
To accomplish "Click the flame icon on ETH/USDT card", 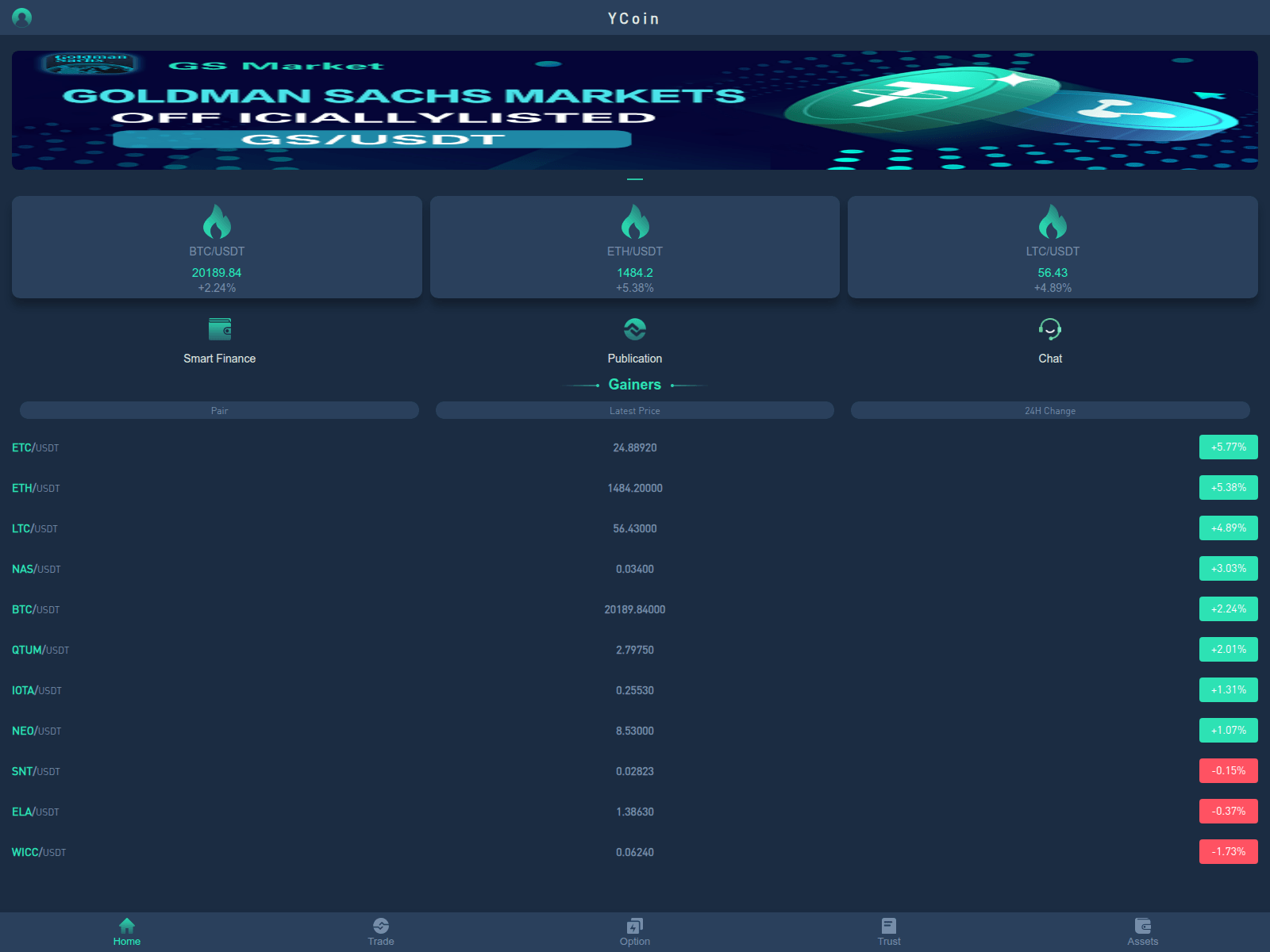I will (635, 221).
